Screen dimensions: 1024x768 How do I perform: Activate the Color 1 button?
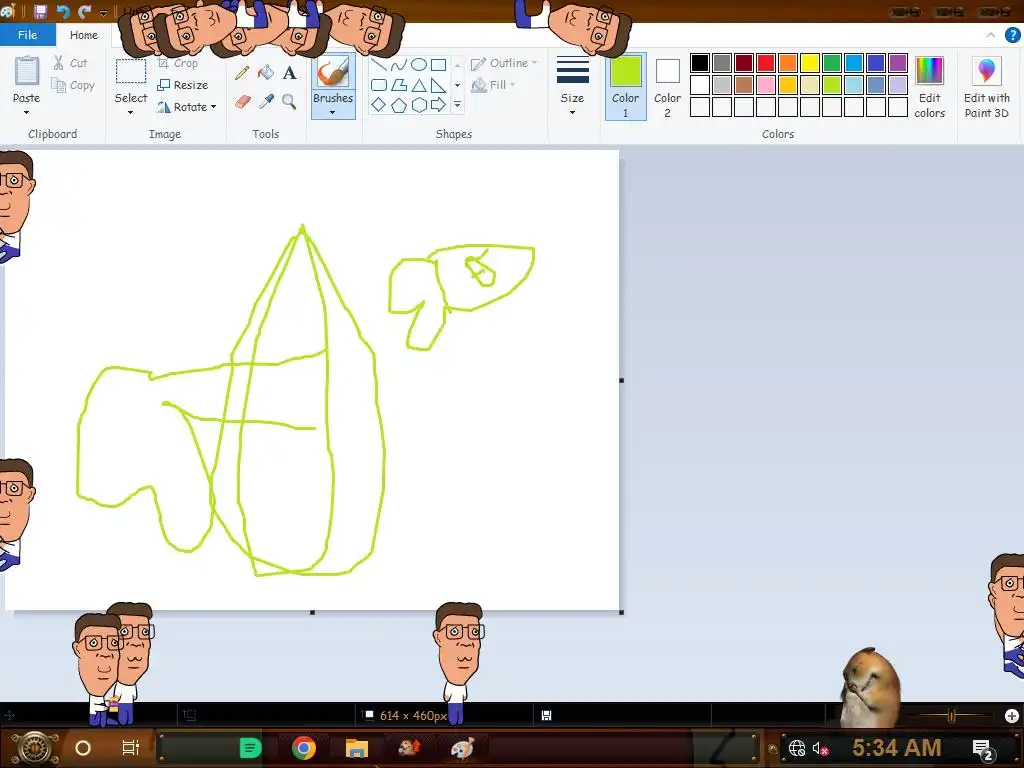[625, 86]
